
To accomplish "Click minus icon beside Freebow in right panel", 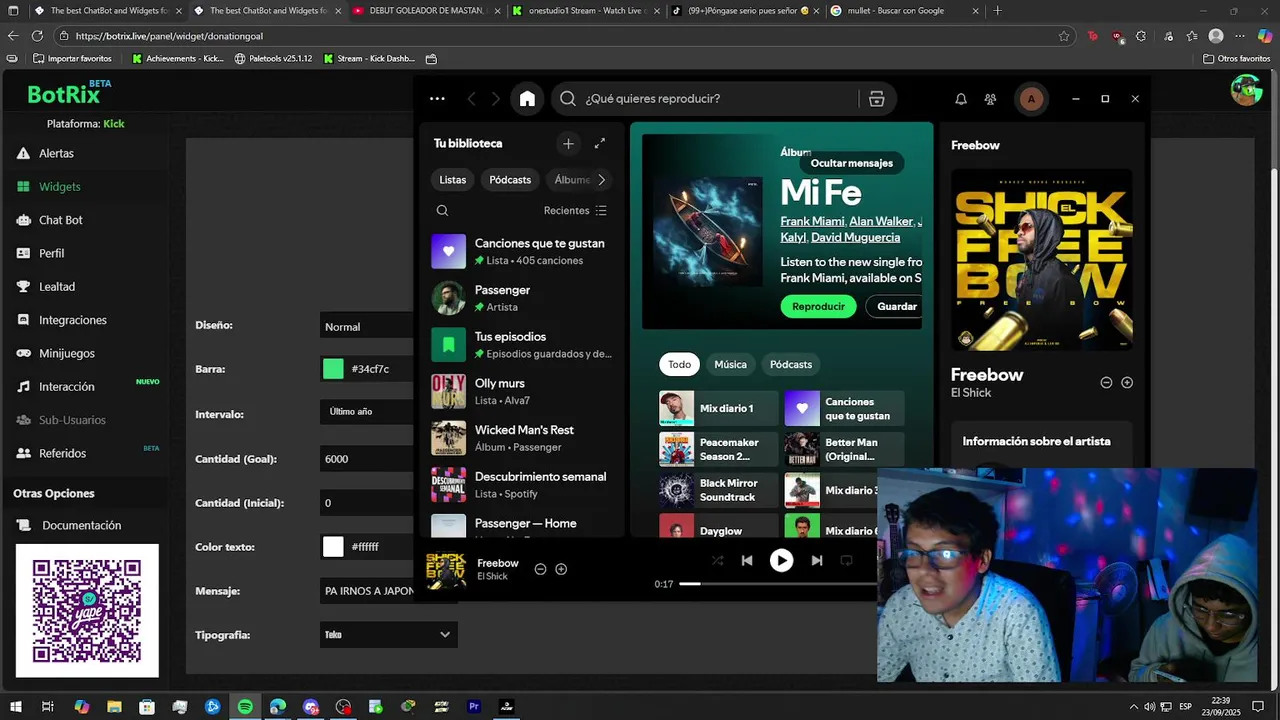I will pyautogui.click(x=1106, y=383).
